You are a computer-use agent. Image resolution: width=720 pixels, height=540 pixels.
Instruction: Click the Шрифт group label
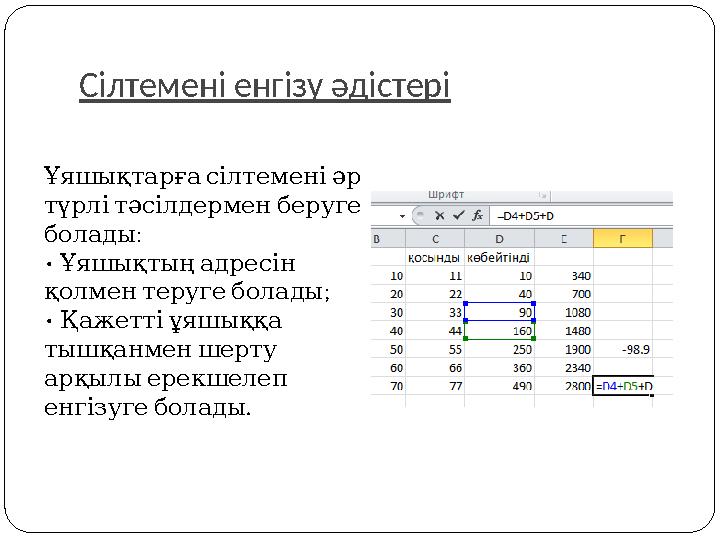point(446,195)
